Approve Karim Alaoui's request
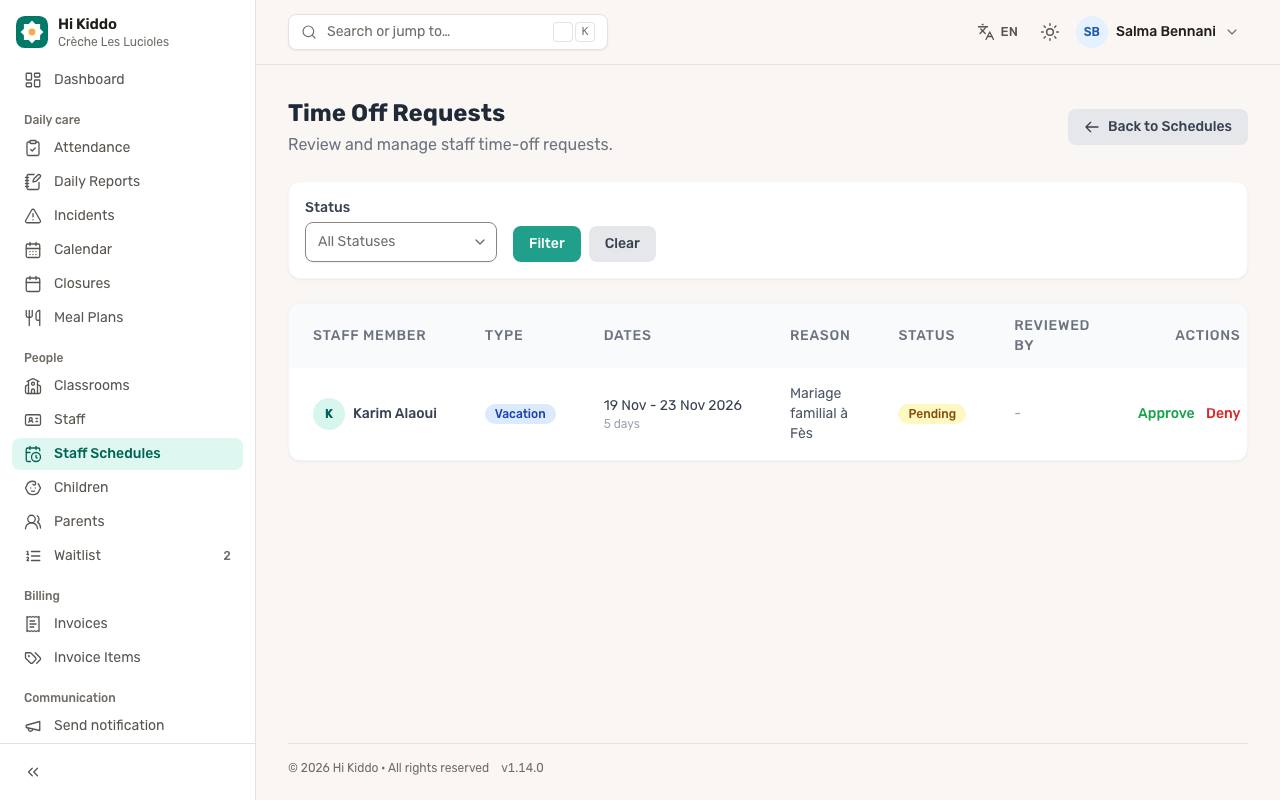The image size is (1280, 800). click(x=1166, y=413)
